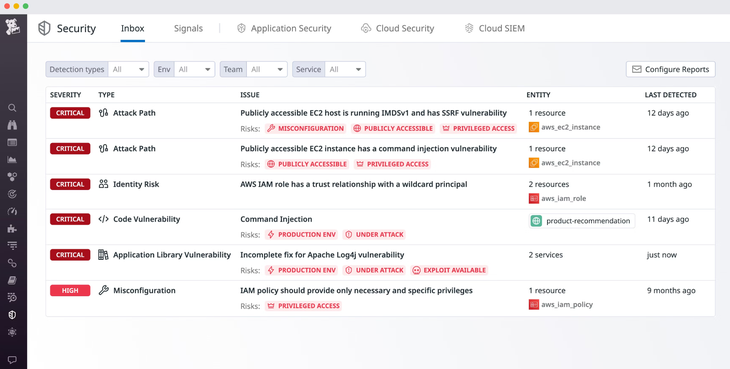730x369 pixels.
Task: Open the IAM policy privileges issue
Action: tap(356, 291)
